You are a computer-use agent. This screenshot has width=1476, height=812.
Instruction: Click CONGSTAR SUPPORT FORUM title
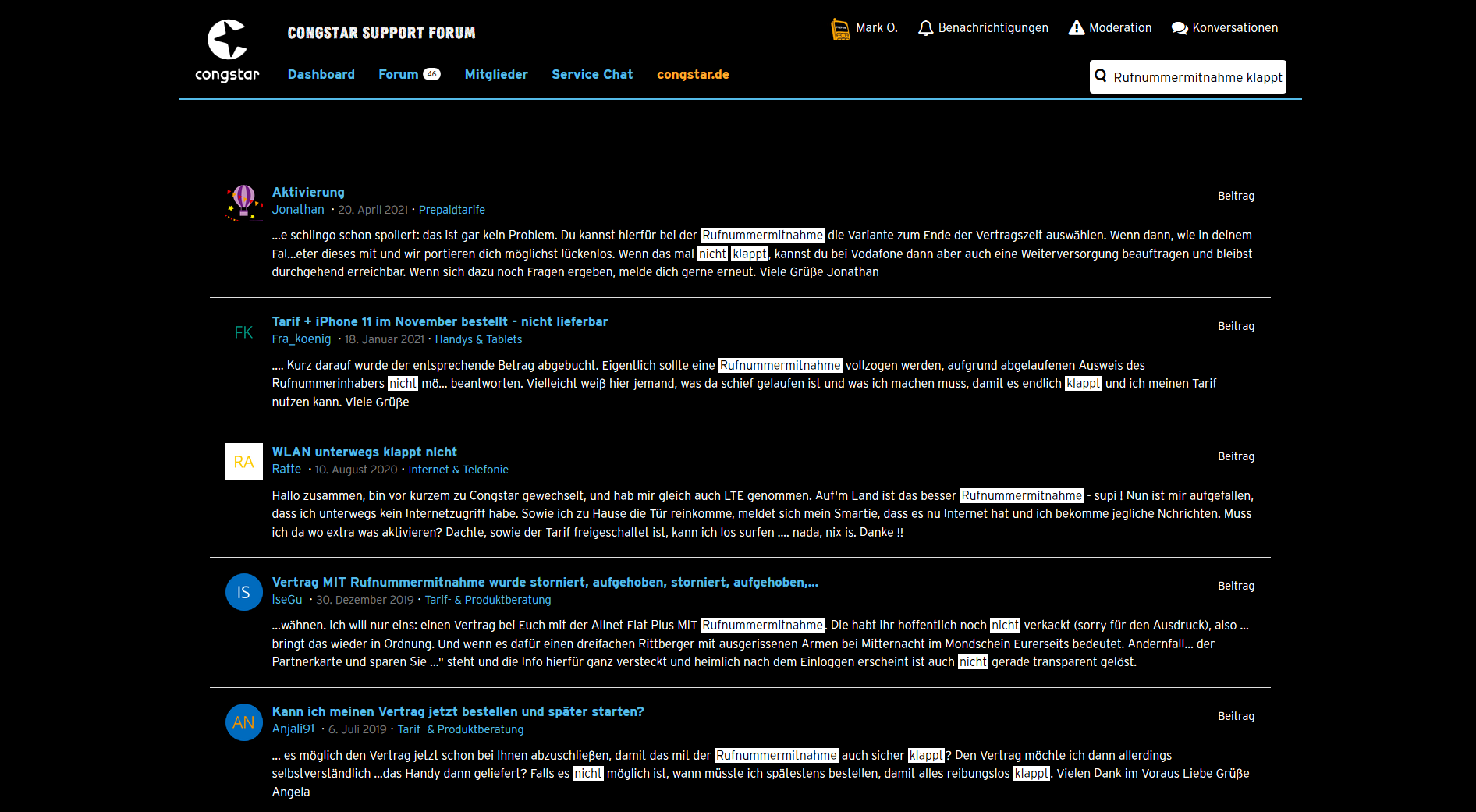pos(381,33)
